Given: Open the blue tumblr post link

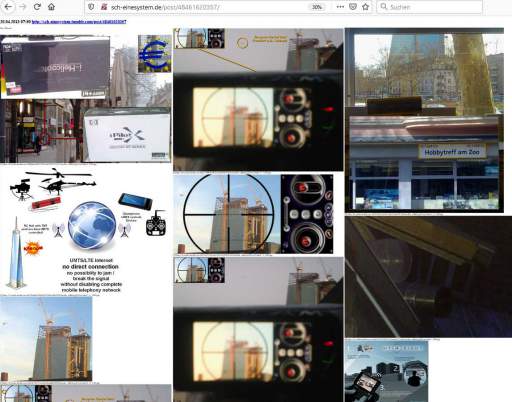Looking at the screenshot, I should coord(79,22).
